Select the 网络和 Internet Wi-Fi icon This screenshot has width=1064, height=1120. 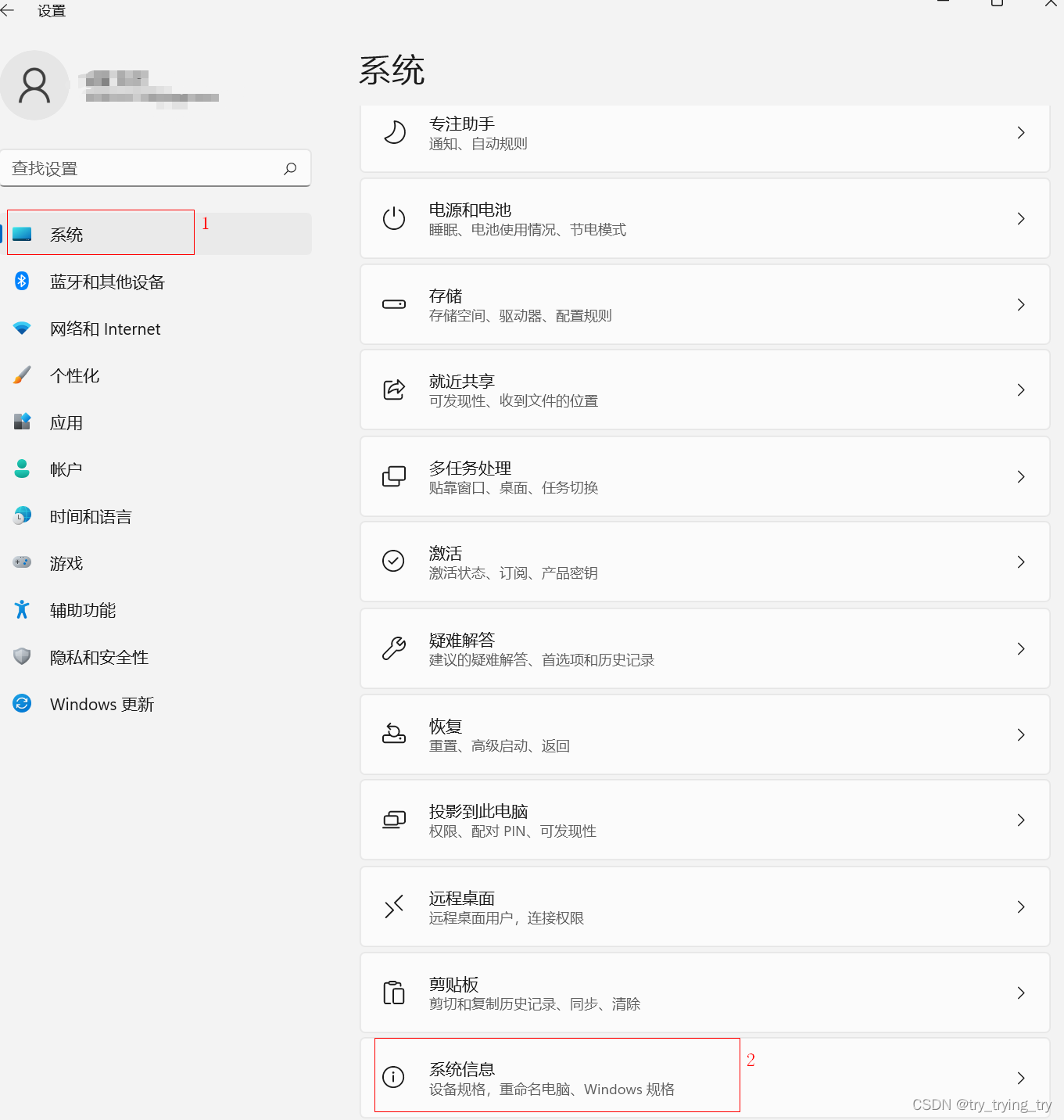click(21, 328)
